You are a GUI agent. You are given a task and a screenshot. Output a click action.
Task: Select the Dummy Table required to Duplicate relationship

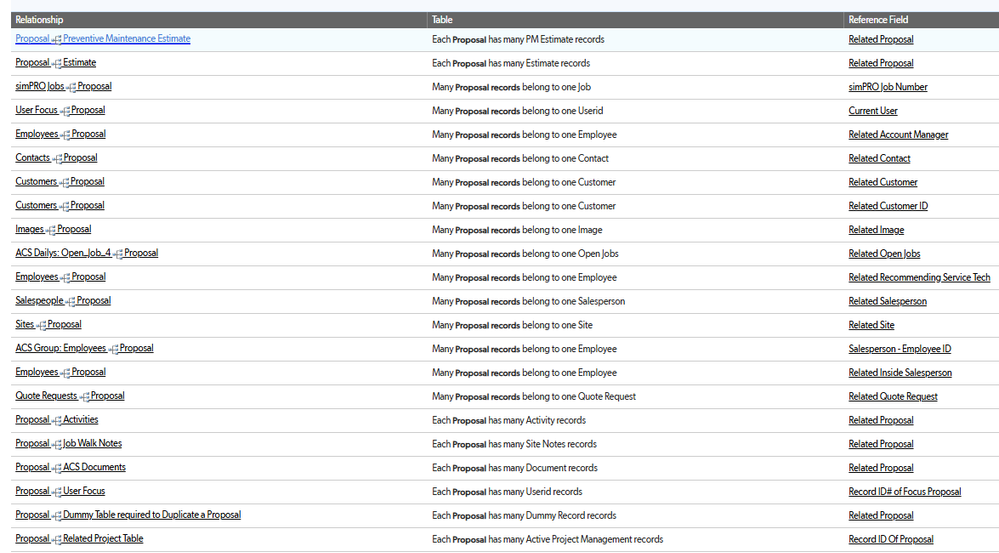point(128,515)
